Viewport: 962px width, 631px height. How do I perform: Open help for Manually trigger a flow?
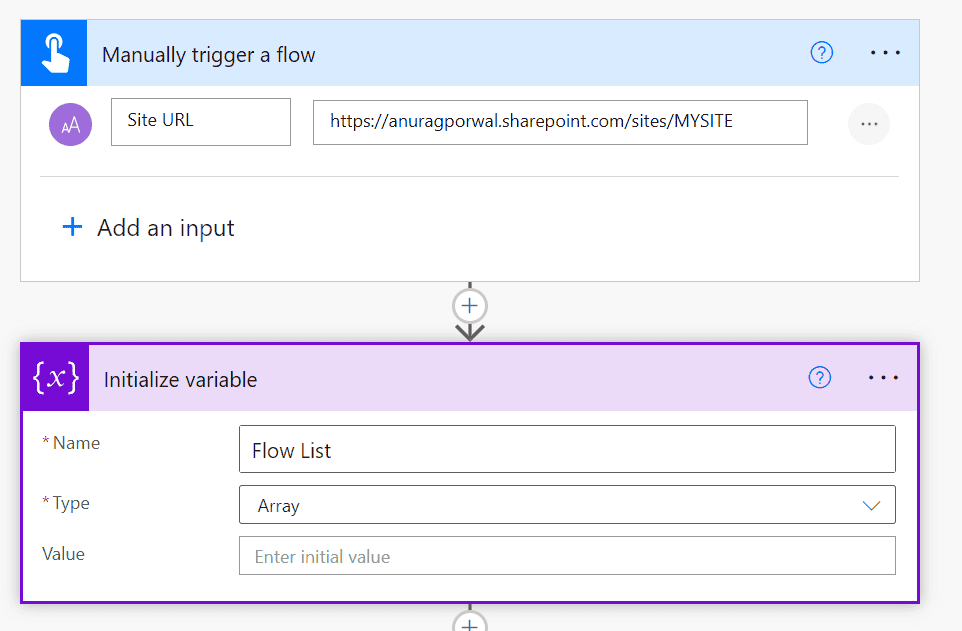click(821, 53)
